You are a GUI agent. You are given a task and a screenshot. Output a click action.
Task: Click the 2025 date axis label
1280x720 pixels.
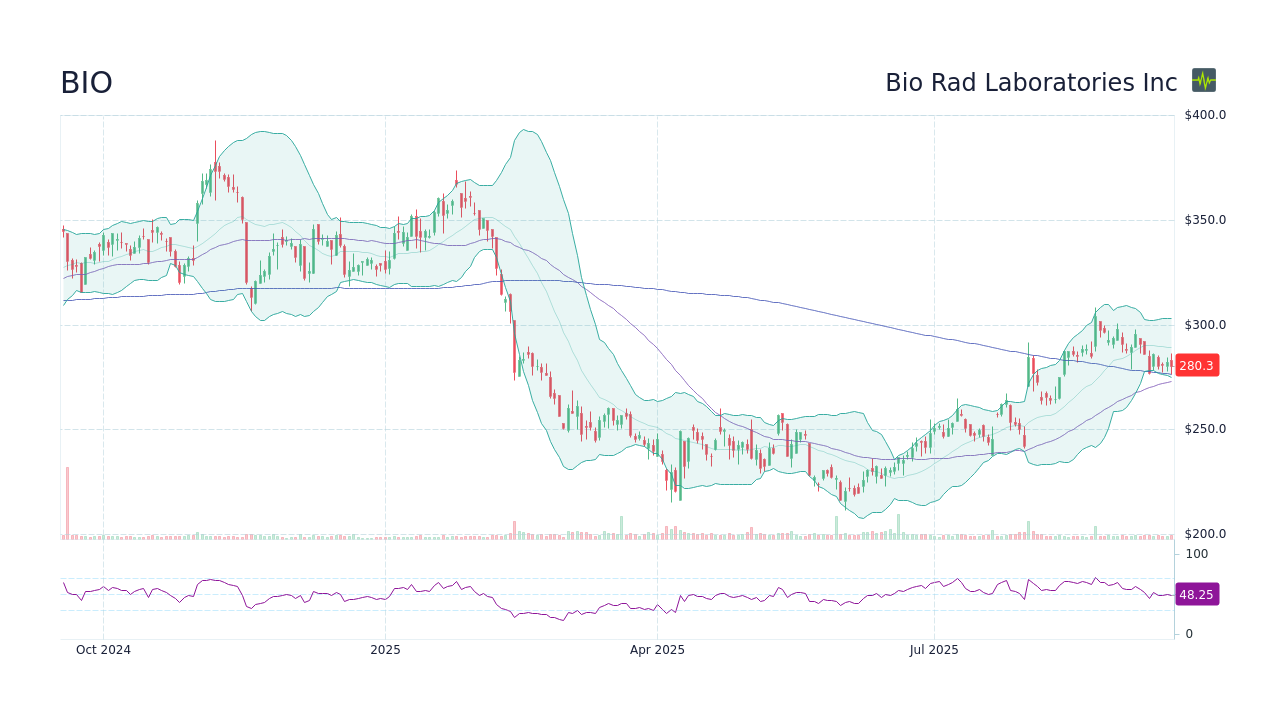coord(385,650)
